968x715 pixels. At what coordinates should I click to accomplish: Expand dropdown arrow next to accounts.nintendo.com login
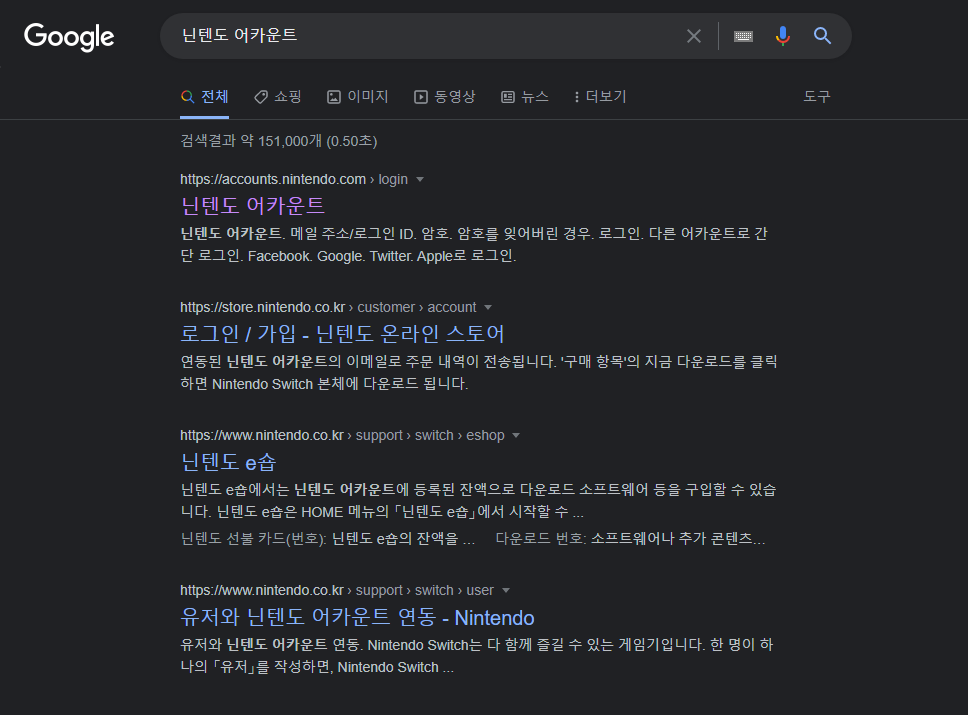[420, 180]
